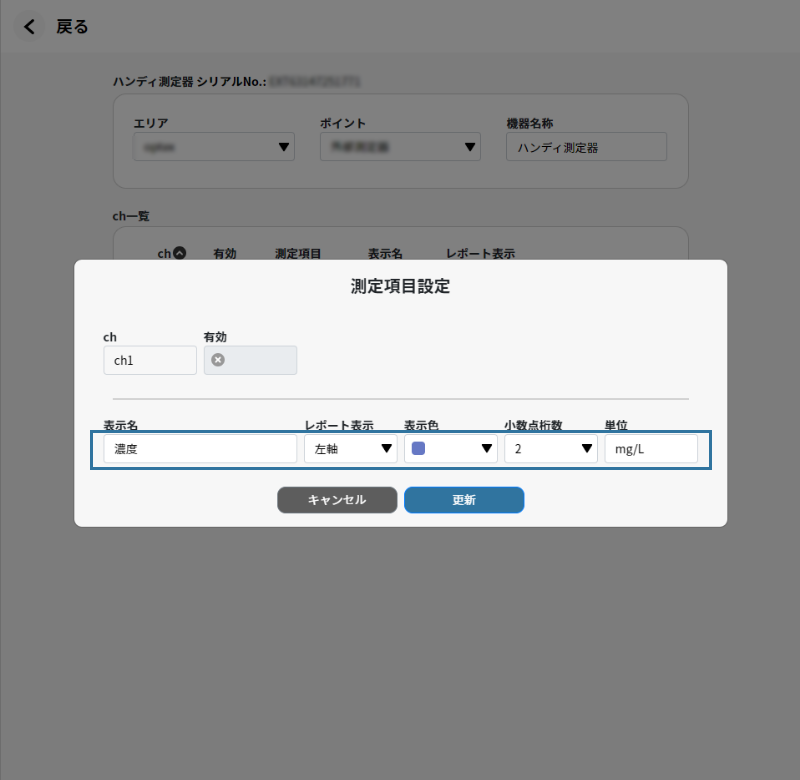Click the 測定項目 column header
This screenshot has height=780, width=800.
coord(298,254)
